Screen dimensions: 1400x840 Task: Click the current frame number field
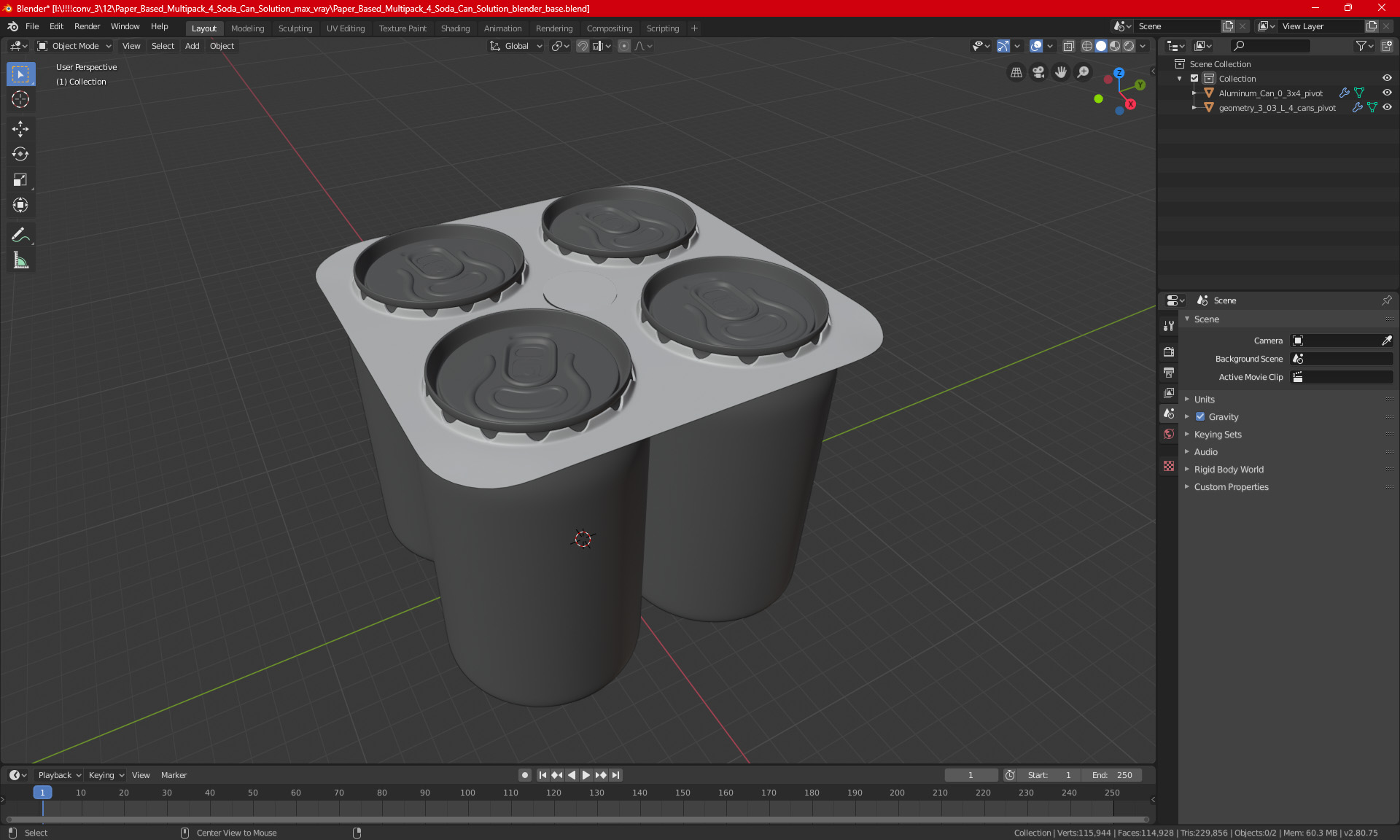(x=971, y=775)
